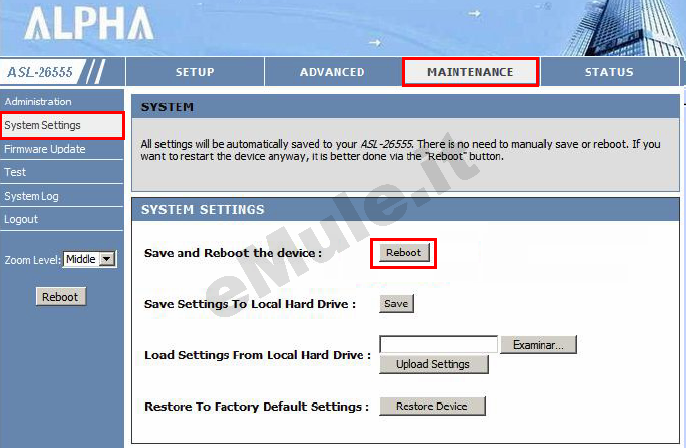The height and width of the screenshot is (448, 686).
Task: Open the Zoom Level dropdown
Action: (90, 259)
